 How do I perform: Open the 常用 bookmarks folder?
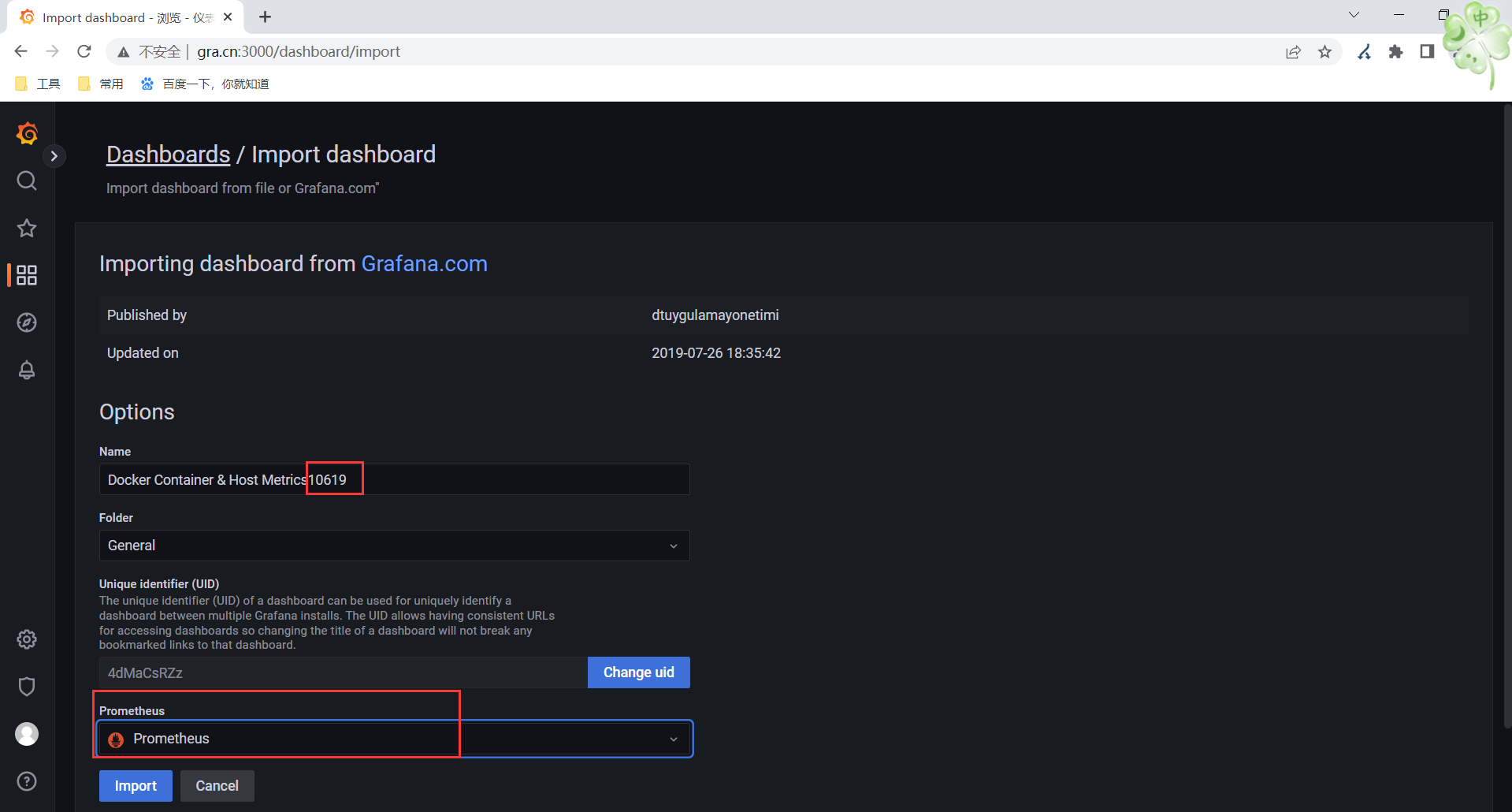(101, 84)
